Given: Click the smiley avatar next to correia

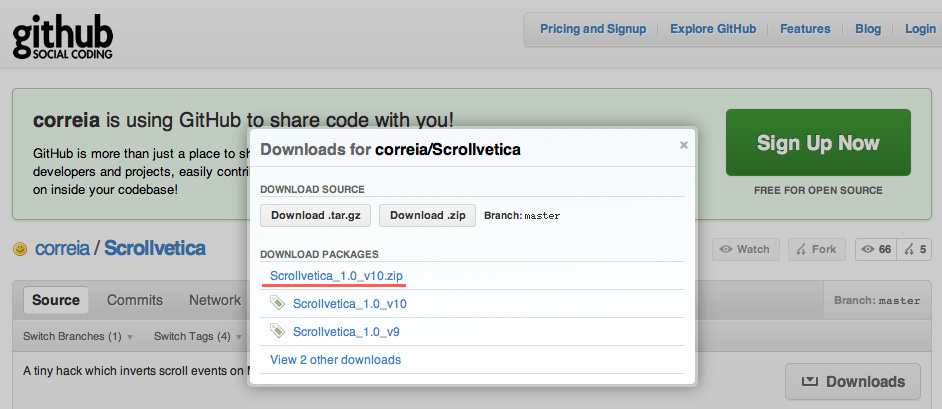Looking at the screenshot, I should point(20,249).
